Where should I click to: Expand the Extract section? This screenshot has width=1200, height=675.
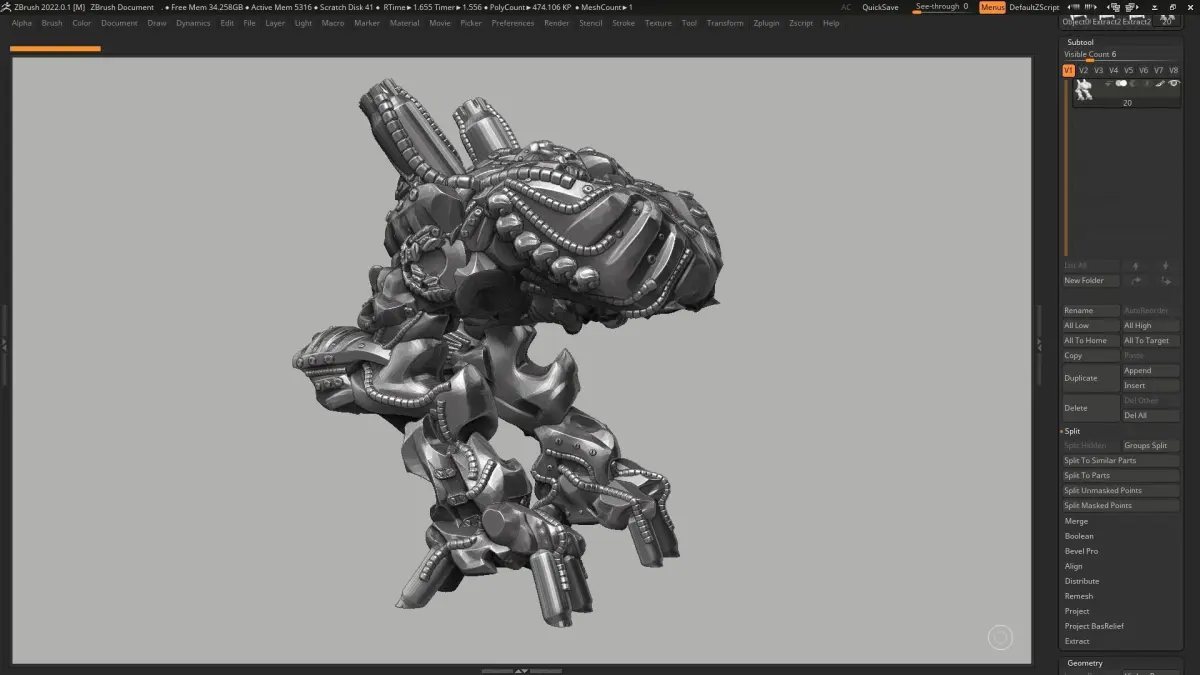tap(1077, 641)
